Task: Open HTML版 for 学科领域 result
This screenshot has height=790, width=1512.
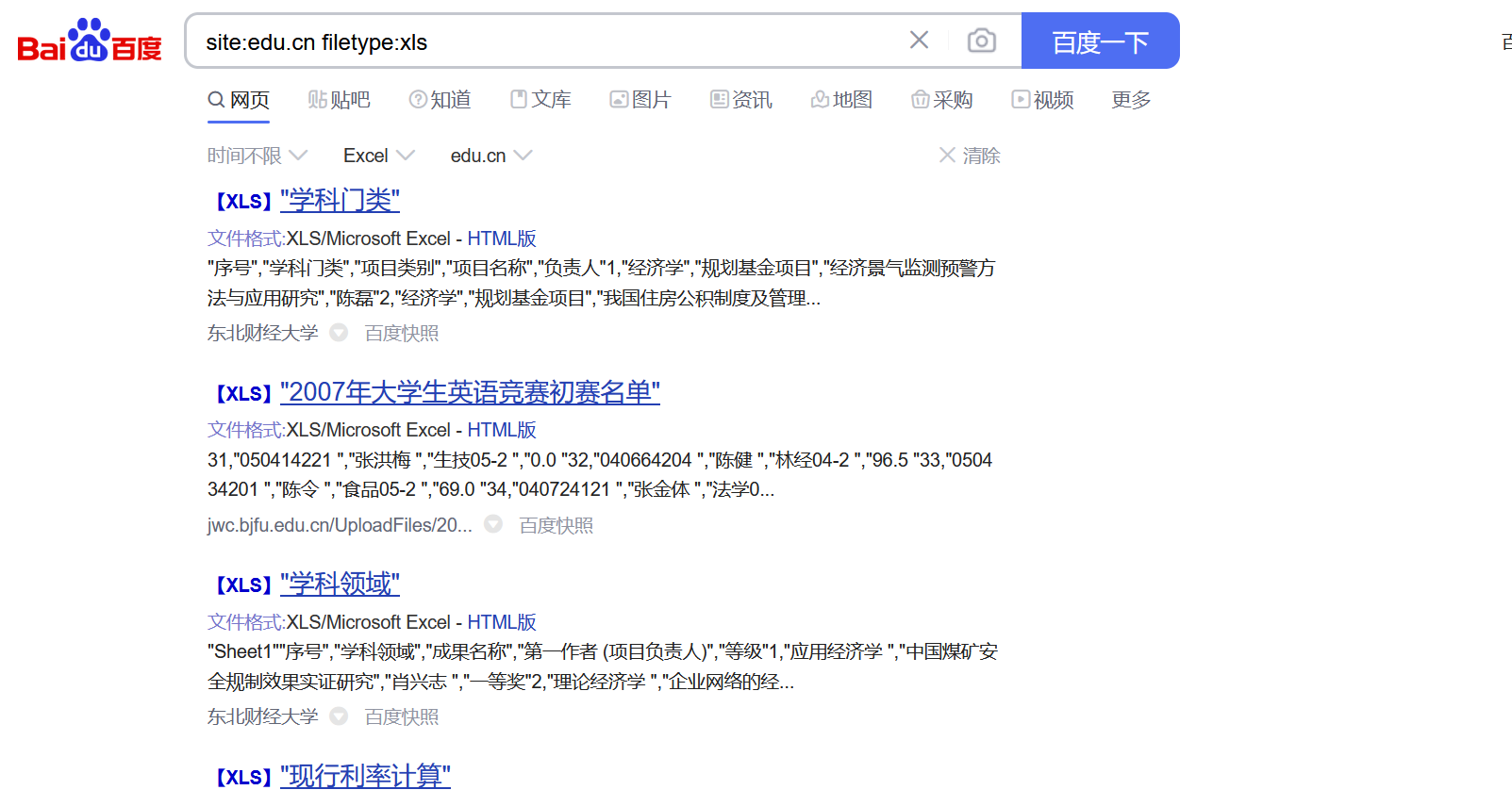Action: [x=502, y=622]
